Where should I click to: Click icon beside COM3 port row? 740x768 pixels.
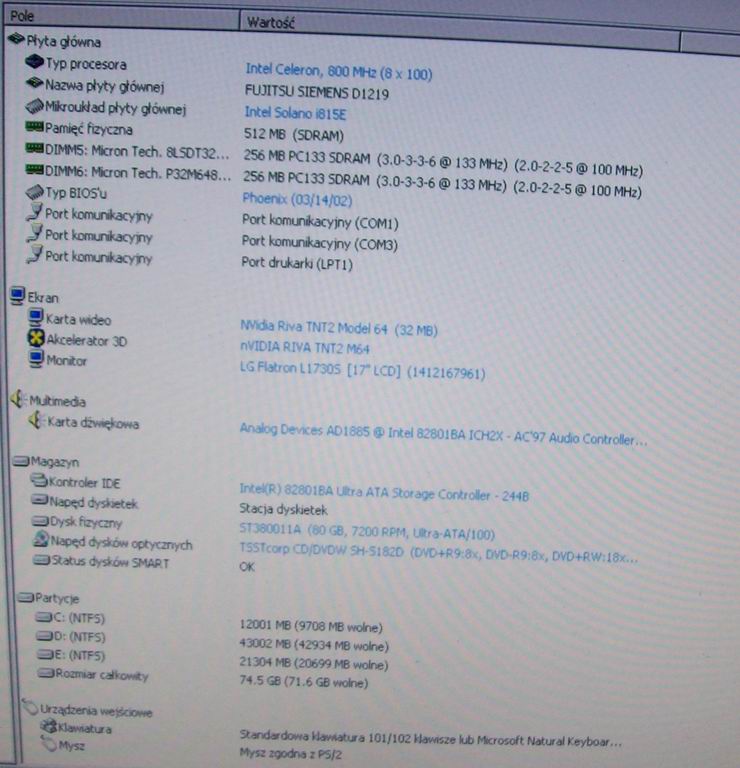pos(34,233)
